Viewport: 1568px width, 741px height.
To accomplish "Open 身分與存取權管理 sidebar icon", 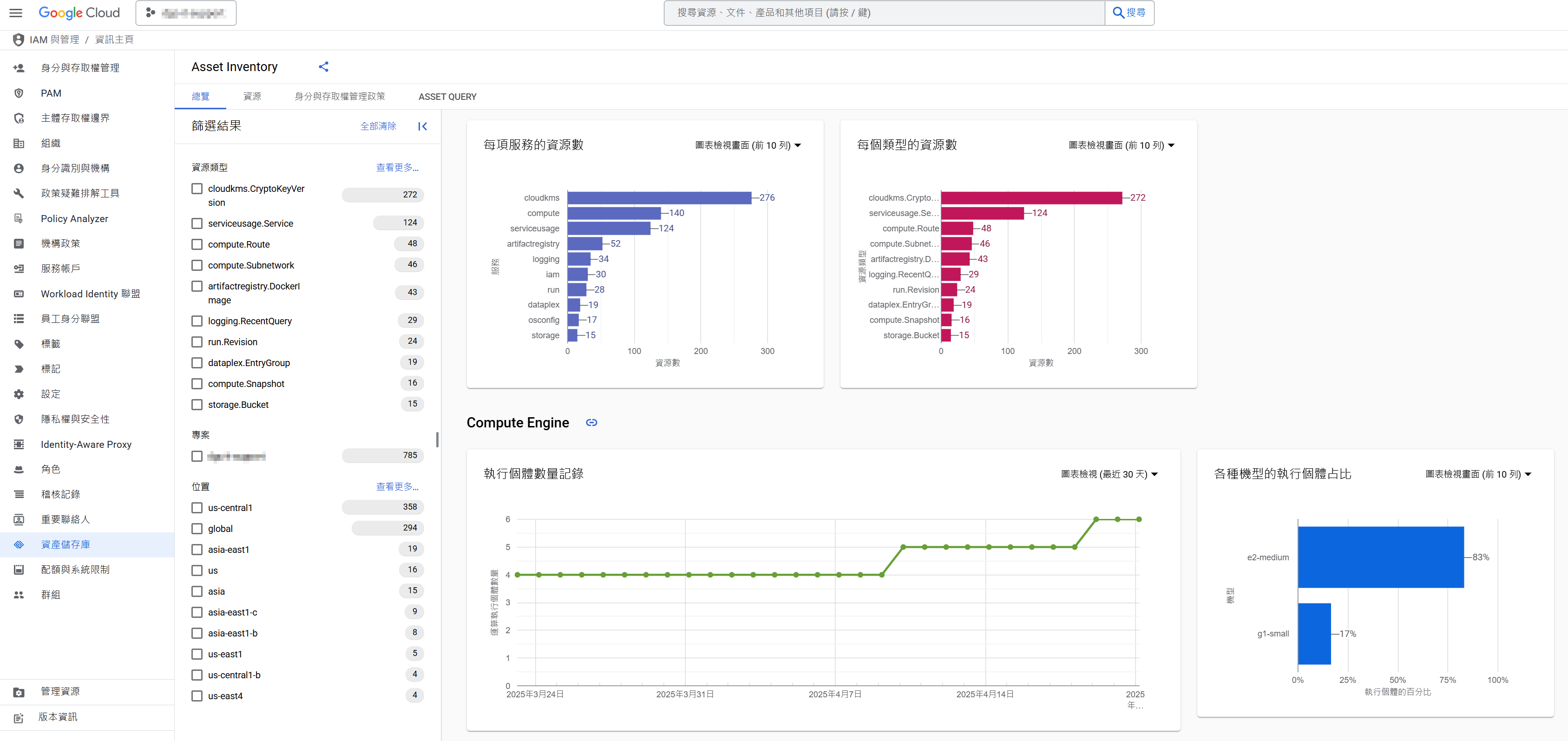I will pos(19,68).
